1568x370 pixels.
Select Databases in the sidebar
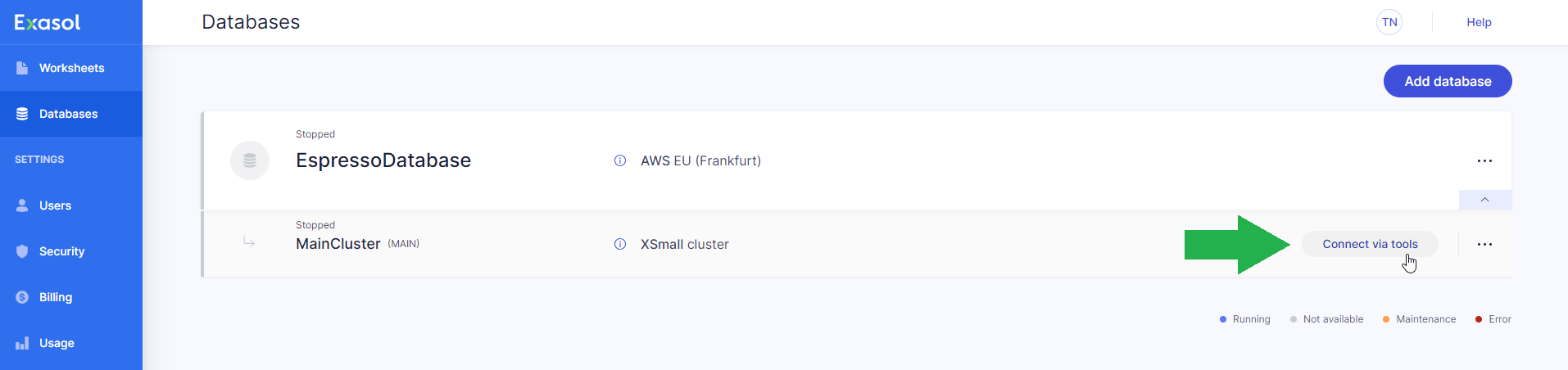click(68, 114)
